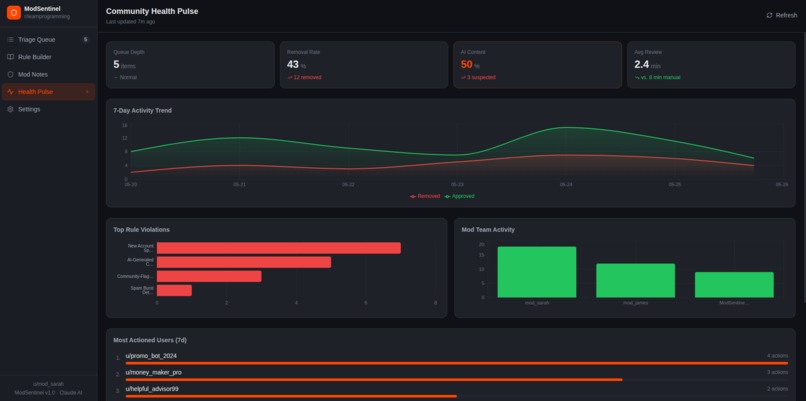The width and height of the screenshot is (806, 401).
Task: Click username u/promo_bot_2024
Action: [x=151, y=356]
